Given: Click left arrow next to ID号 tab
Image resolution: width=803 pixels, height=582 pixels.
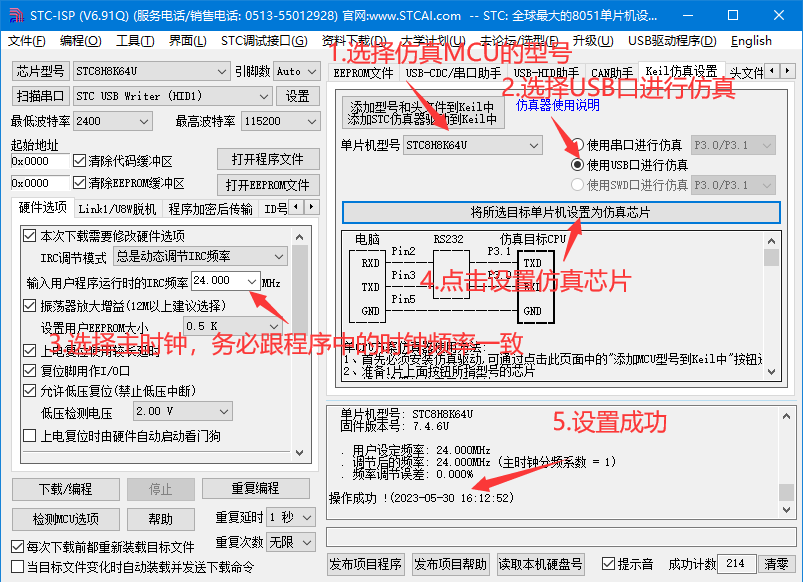Looking at the screenshot, I should tap(297, 207).
